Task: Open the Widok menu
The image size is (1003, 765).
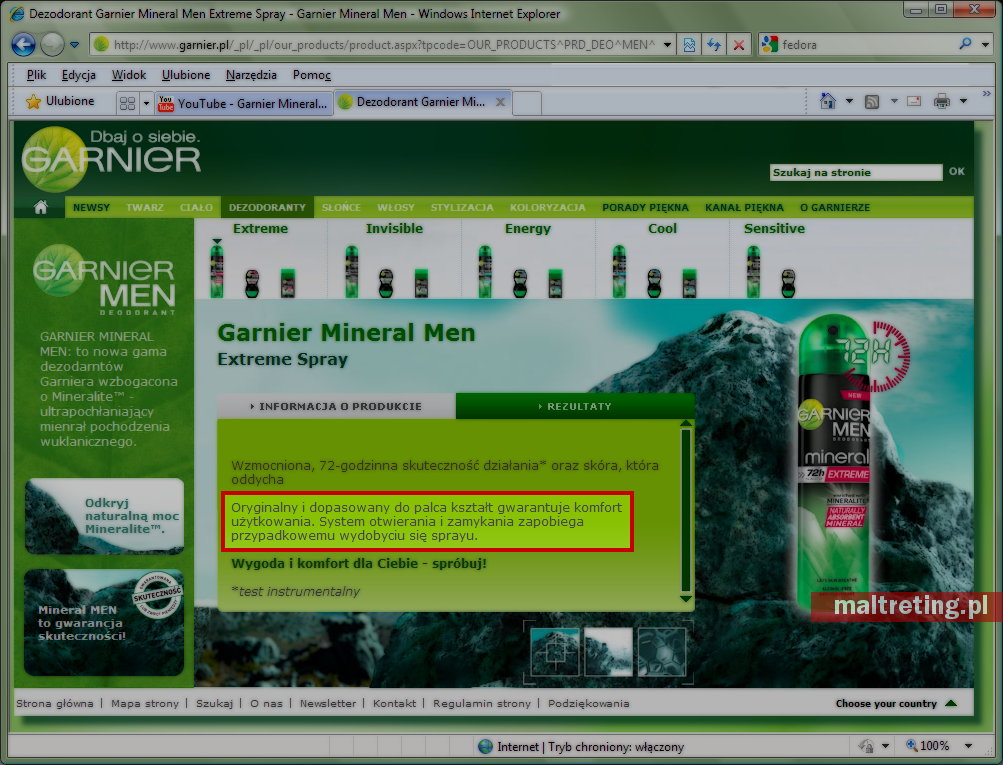Action: click(129, 75)
